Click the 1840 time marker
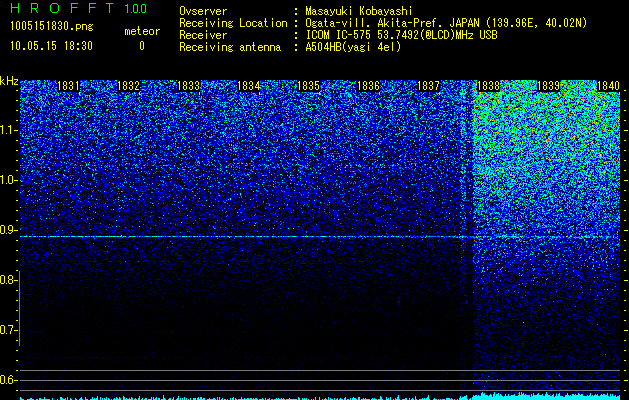Viewport: 629px width, 400px height. coord(608,86)
